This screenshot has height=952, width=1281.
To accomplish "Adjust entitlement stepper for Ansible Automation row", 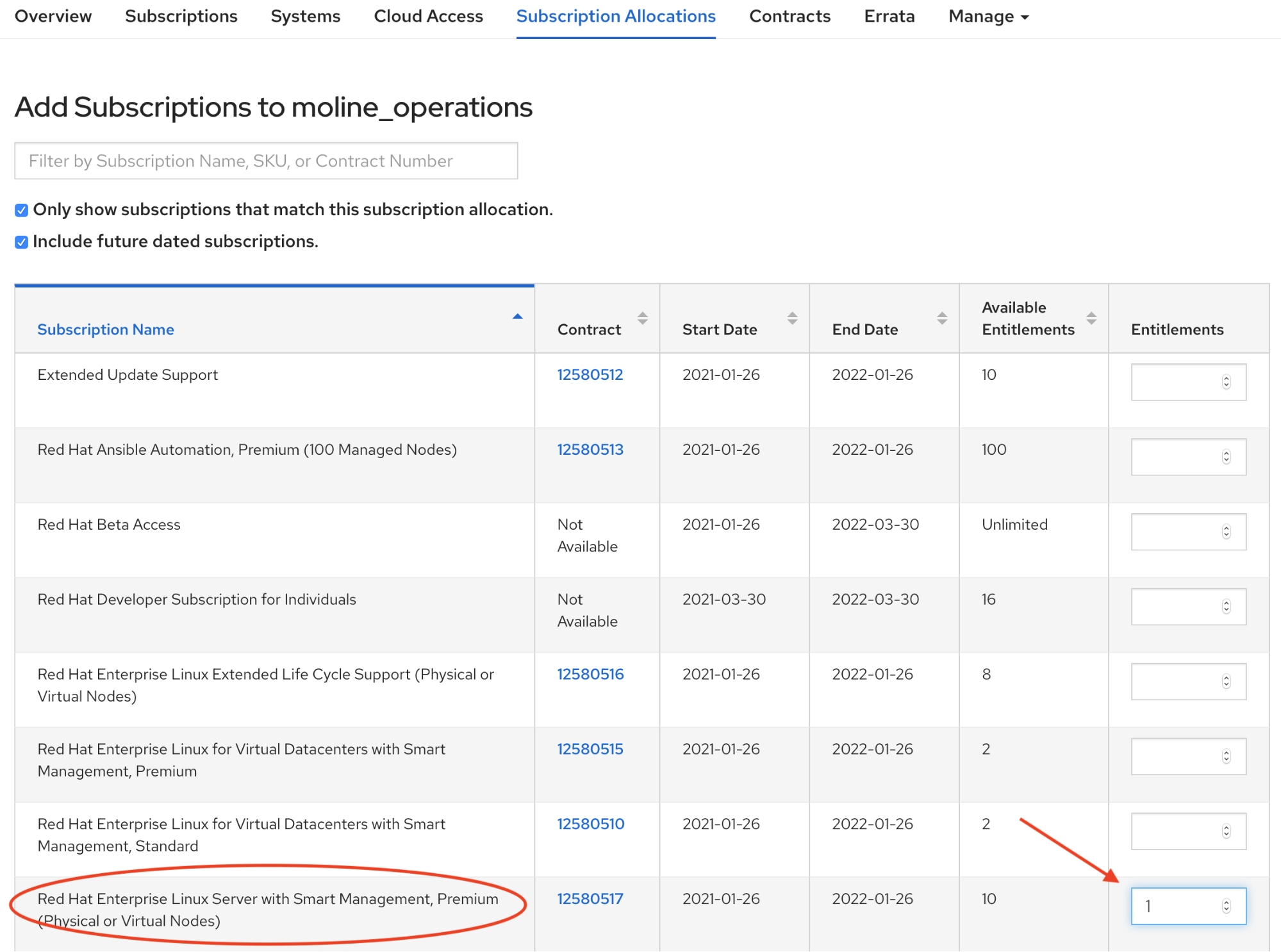I will [x=1226, y=457].
